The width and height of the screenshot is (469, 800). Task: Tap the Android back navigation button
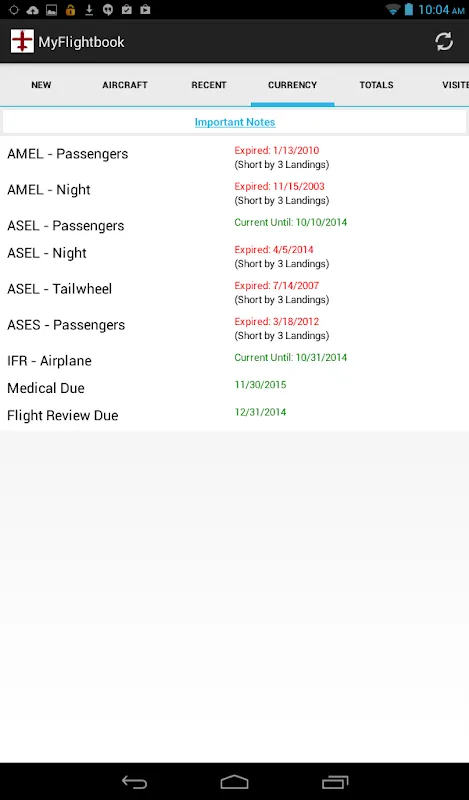point(134,782)
